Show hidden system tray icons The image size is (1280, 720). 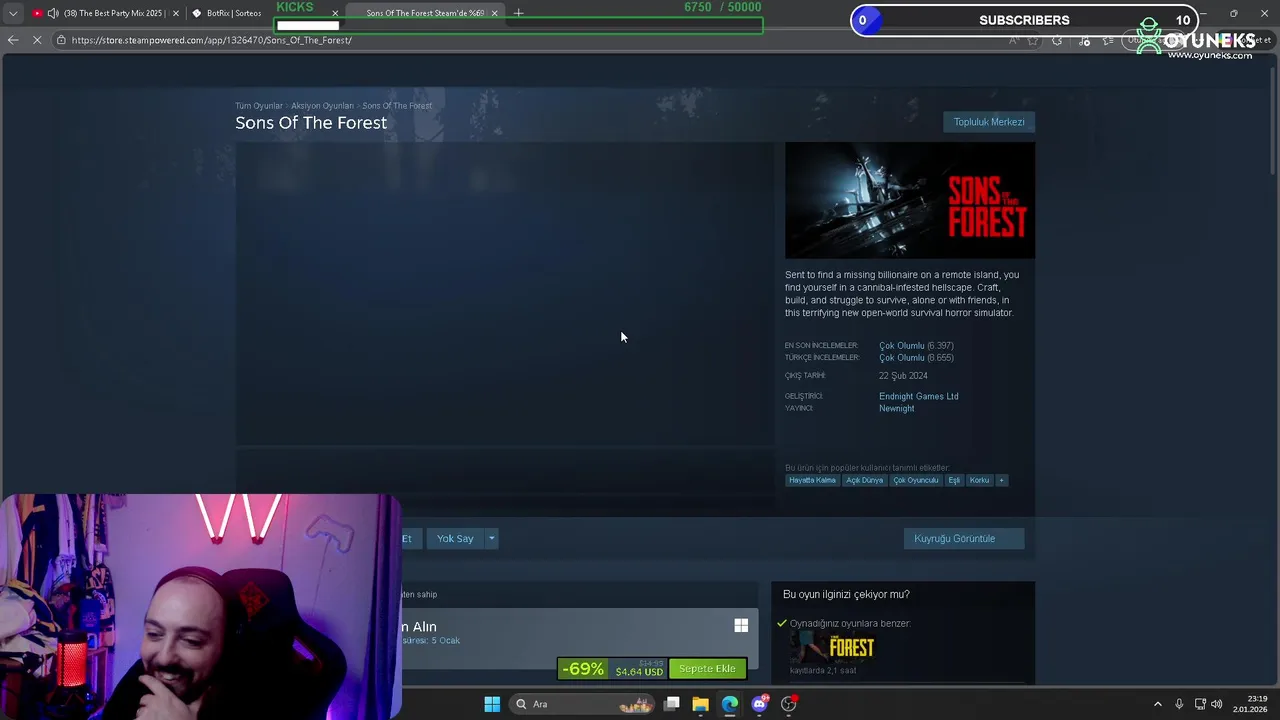(x=1158, y=704)
